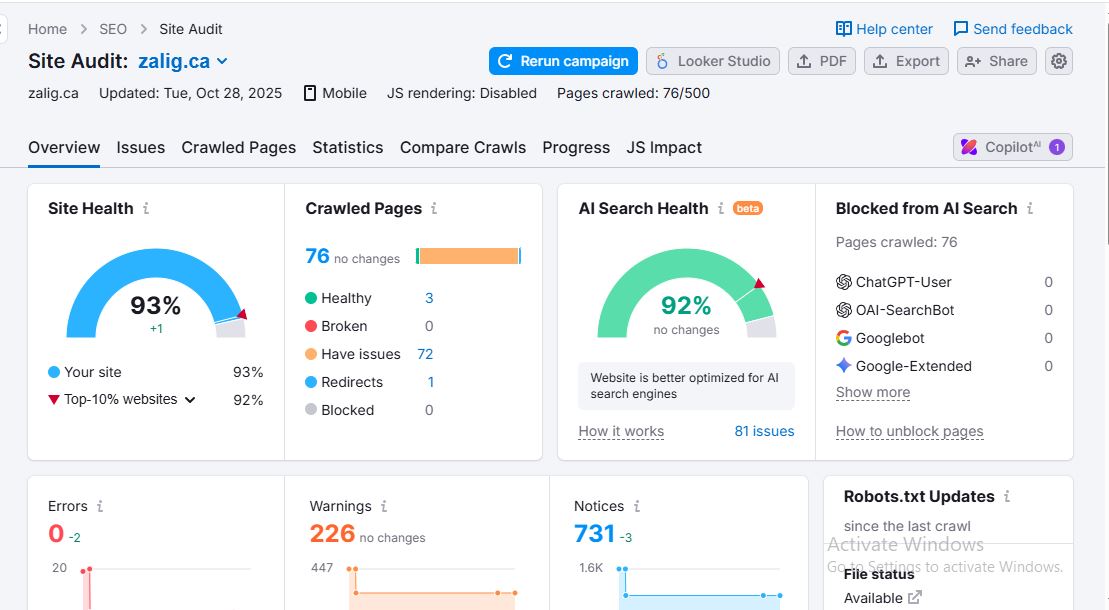
Task: Expand the Top-10% websites dropdown
Action: pyautogui.click(x=189, y=400)
